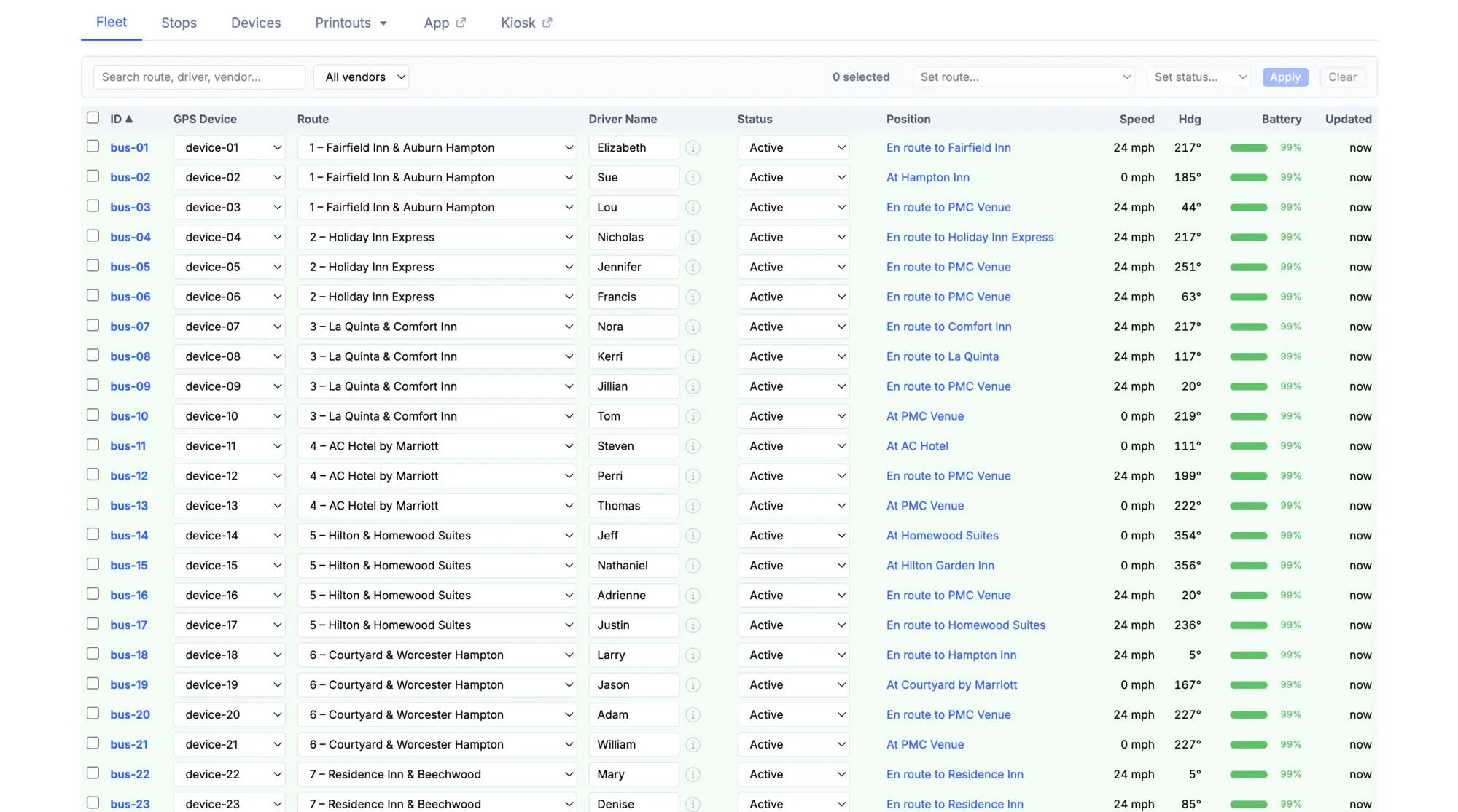Viewport: 1458px width, 812px height.
Task: Click info icon beside driver Perri
Action: coord(693,476)
